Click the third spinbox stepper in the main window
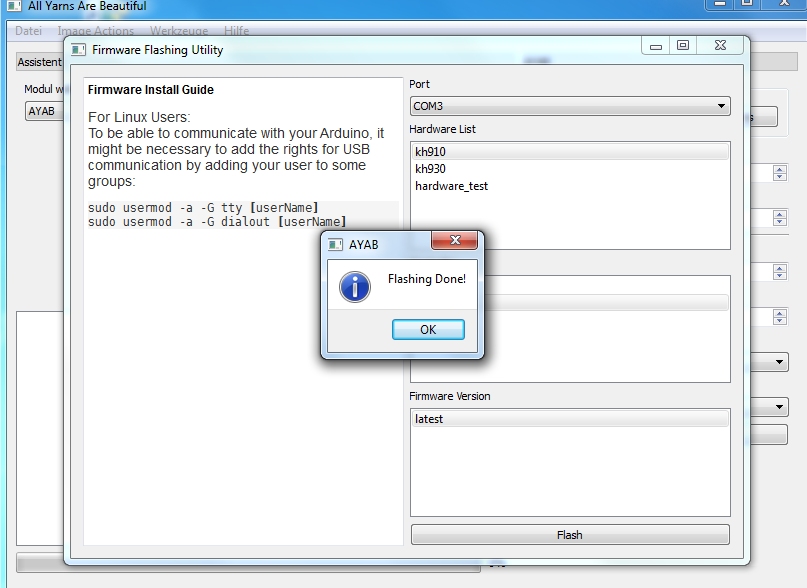Viewport: 807px width, 588px height. (780, 272)
